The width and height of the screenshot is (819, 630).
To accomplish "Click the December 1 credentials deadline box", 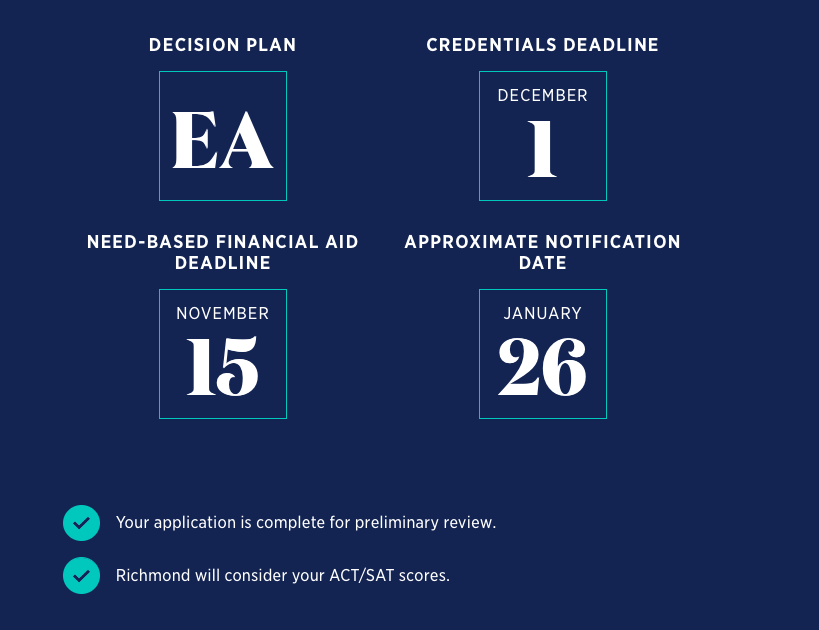I will (x=543, y=136).
